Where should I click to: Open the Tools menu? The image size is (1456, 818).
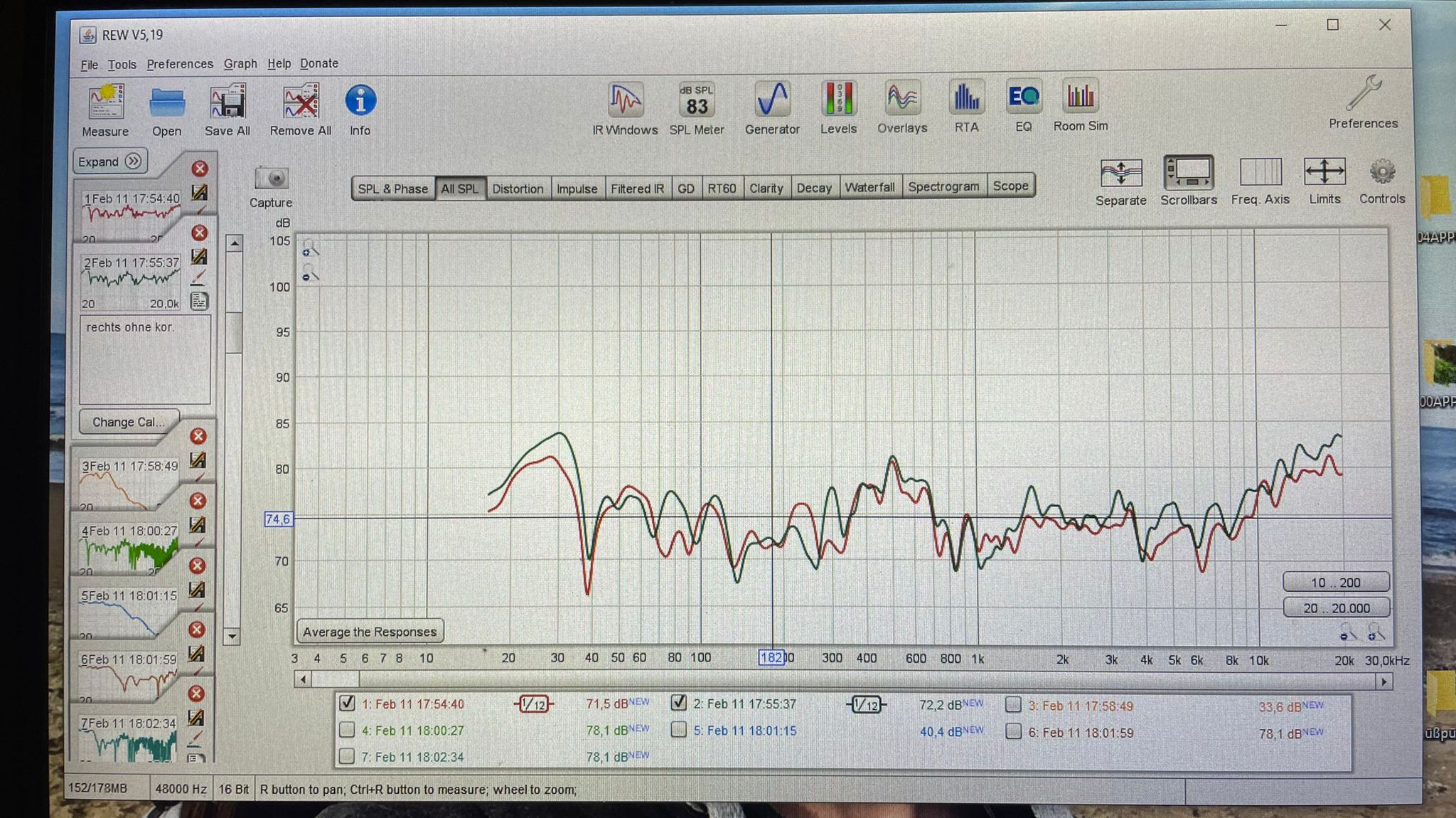pos(122,65)
